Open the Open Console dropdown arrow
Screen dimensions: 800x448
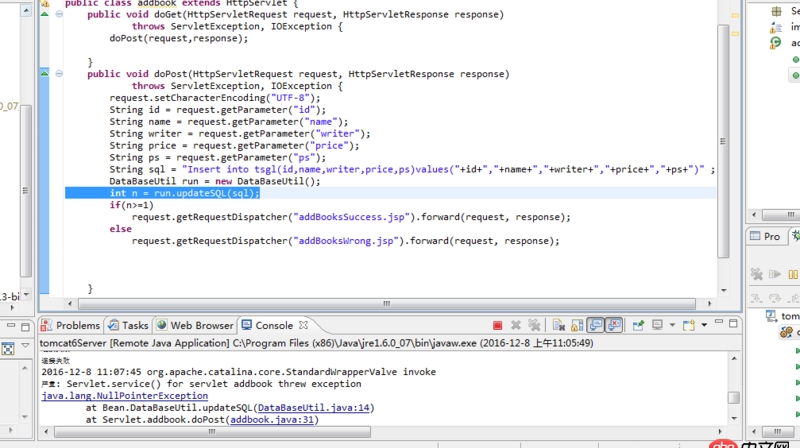click(704, 325)
